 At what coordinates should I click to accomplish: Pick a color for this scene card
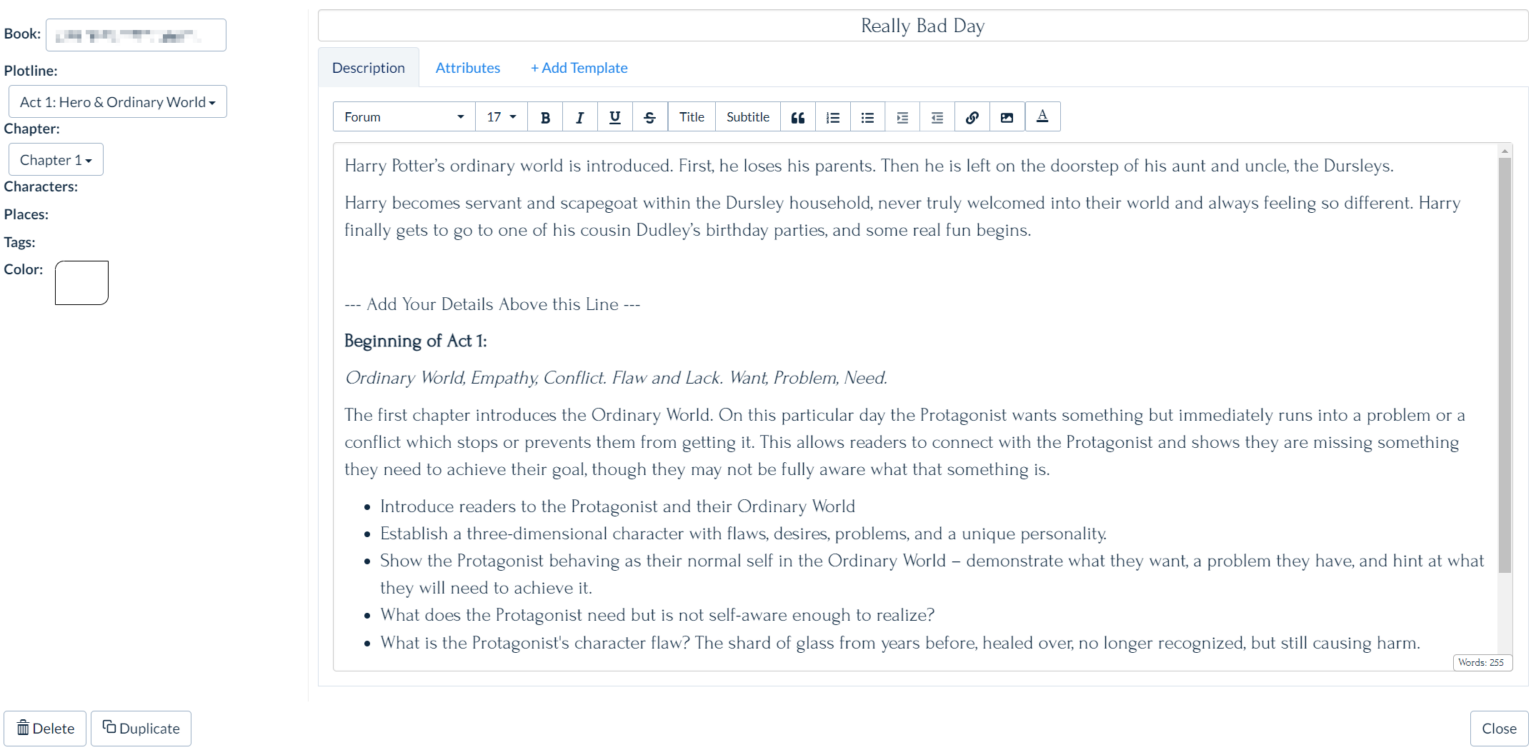(x=81, y=282)
